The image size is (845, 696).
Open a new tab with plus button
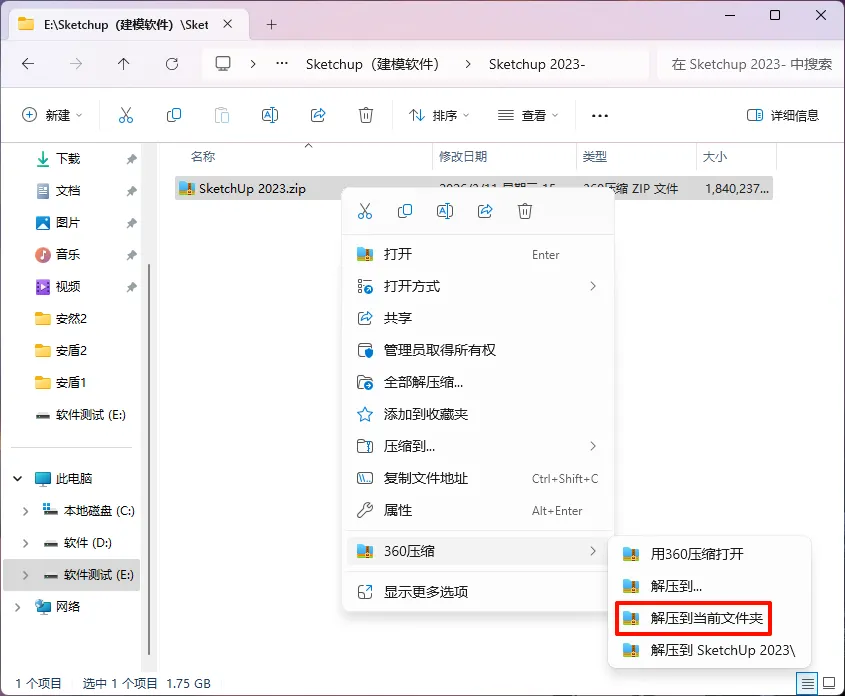[272, 25]
